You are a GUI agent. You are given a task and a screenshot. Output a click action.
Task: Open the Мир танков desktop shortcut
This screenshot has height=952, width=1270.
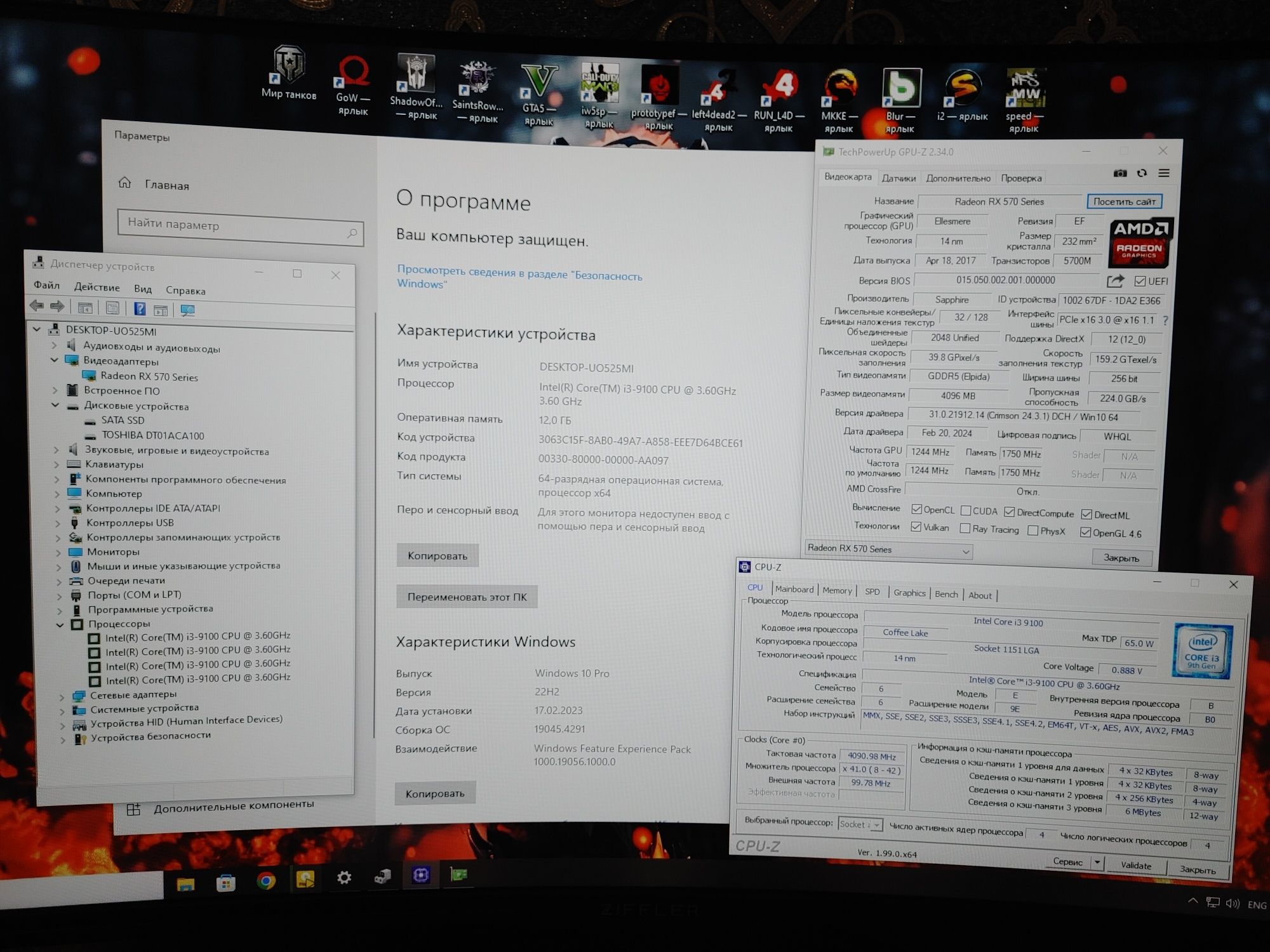(289, 73)
